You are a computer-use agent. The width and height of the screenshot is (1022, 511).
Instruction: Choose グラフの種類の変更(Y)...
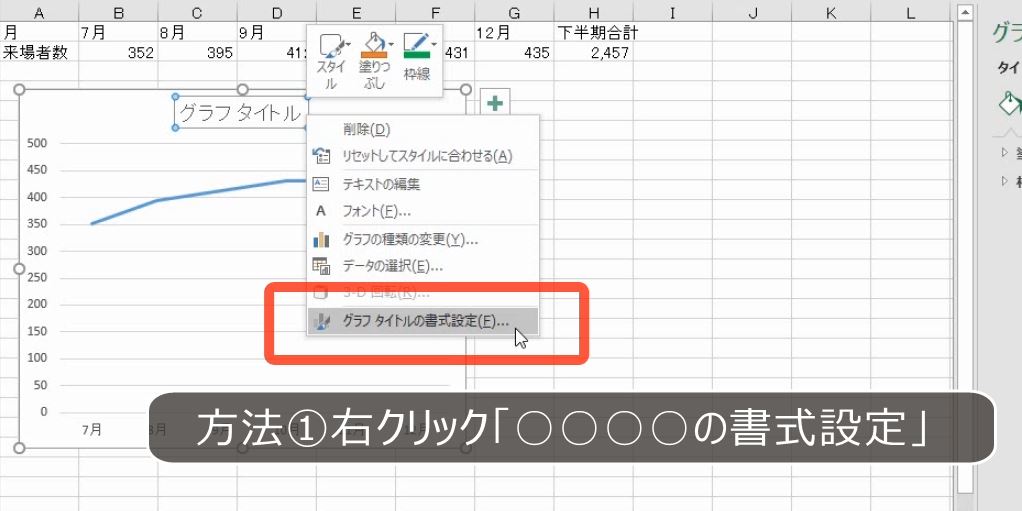coord(423,239)
